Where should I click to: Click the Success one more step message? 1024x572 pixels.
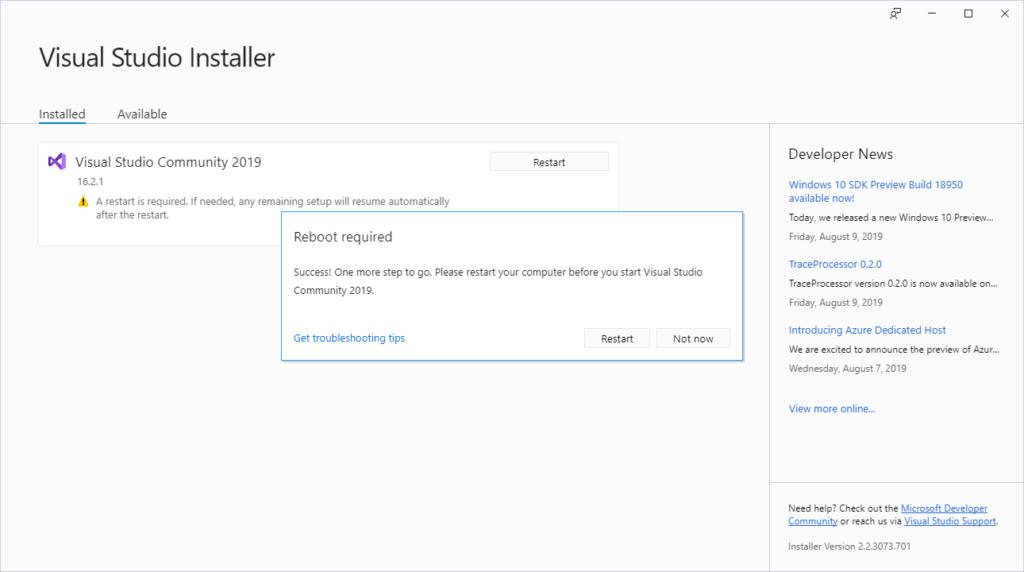(498, 281)
